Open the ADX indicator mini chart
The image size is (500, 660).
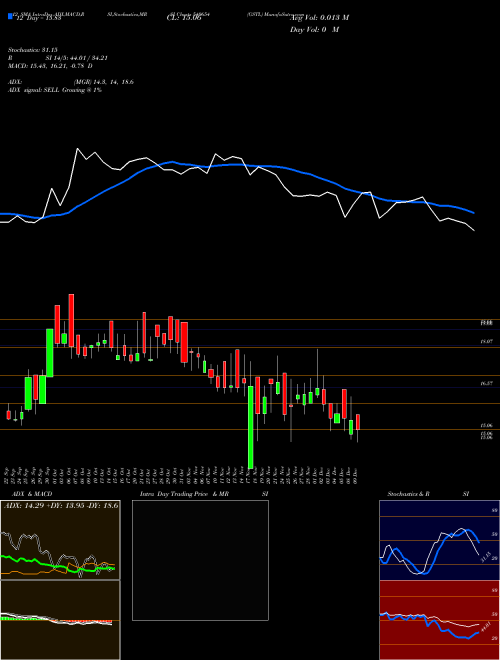[x=60, y=540]
